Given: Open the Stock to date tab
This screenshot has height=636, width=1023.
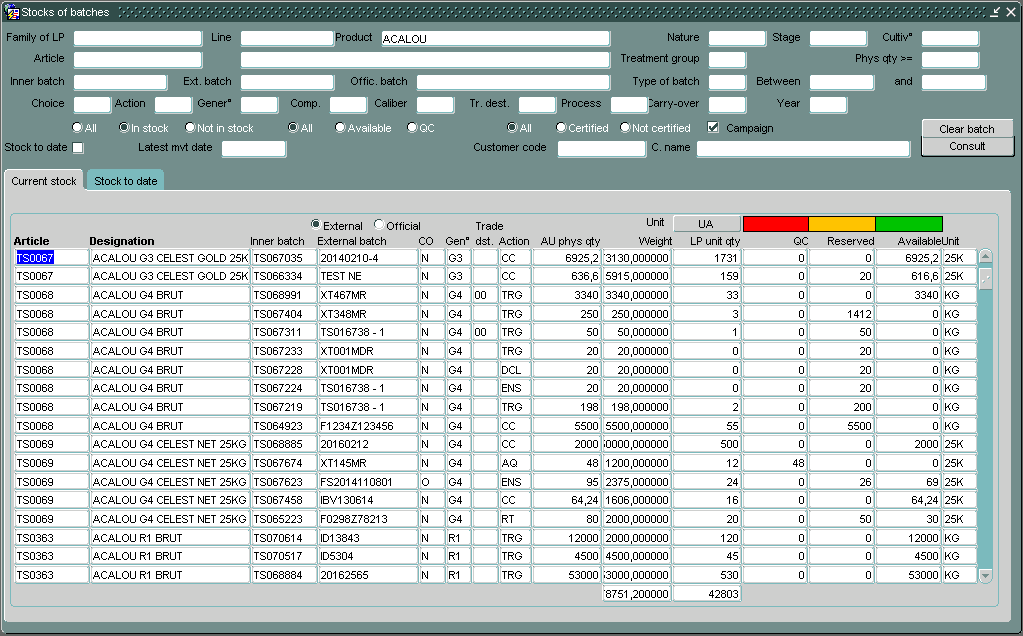Looking at the screenshot, I should pos(125,181).
